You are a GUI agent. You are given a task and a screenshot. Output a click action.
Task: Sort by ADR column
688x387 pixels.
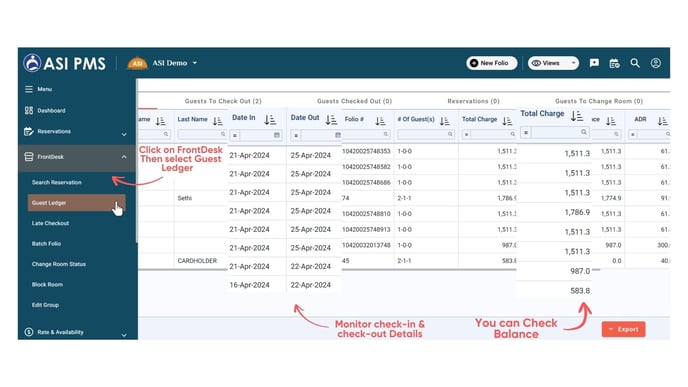tap(663, 121)
